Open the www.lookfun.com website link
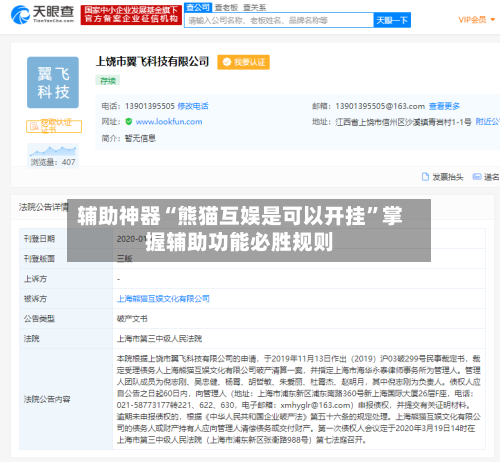The width and height of the screenshot is (500, 462). point(169,122)
